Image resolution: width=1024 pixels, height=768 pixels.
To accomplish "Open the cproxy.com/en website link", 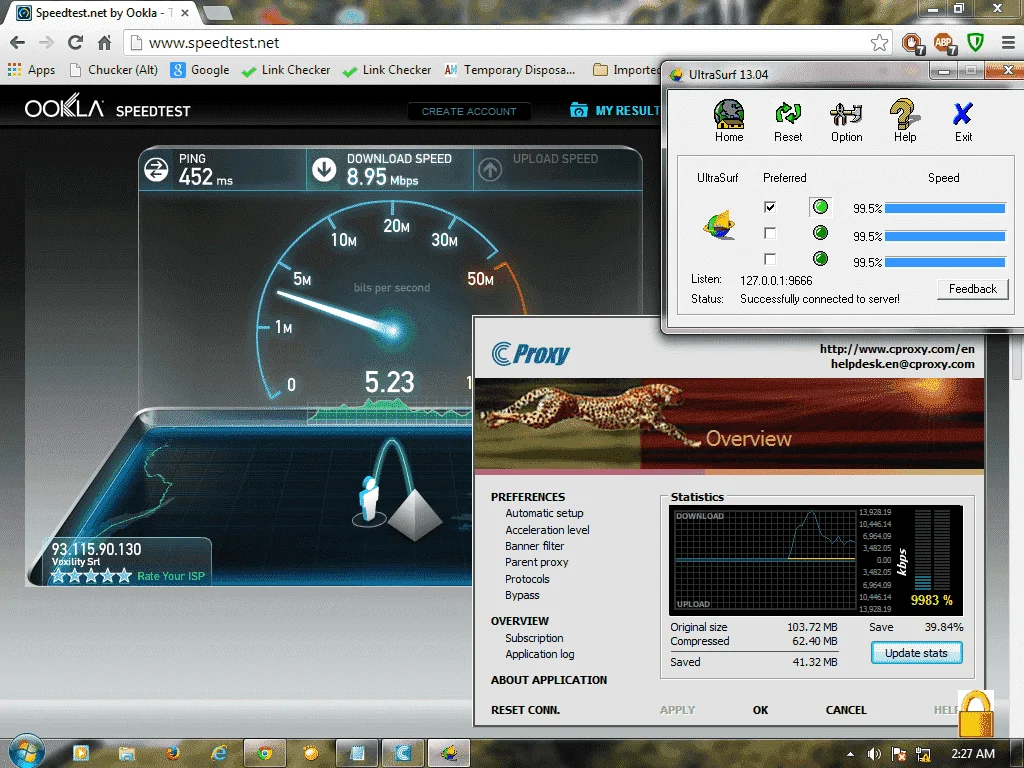I will point(897,349).
